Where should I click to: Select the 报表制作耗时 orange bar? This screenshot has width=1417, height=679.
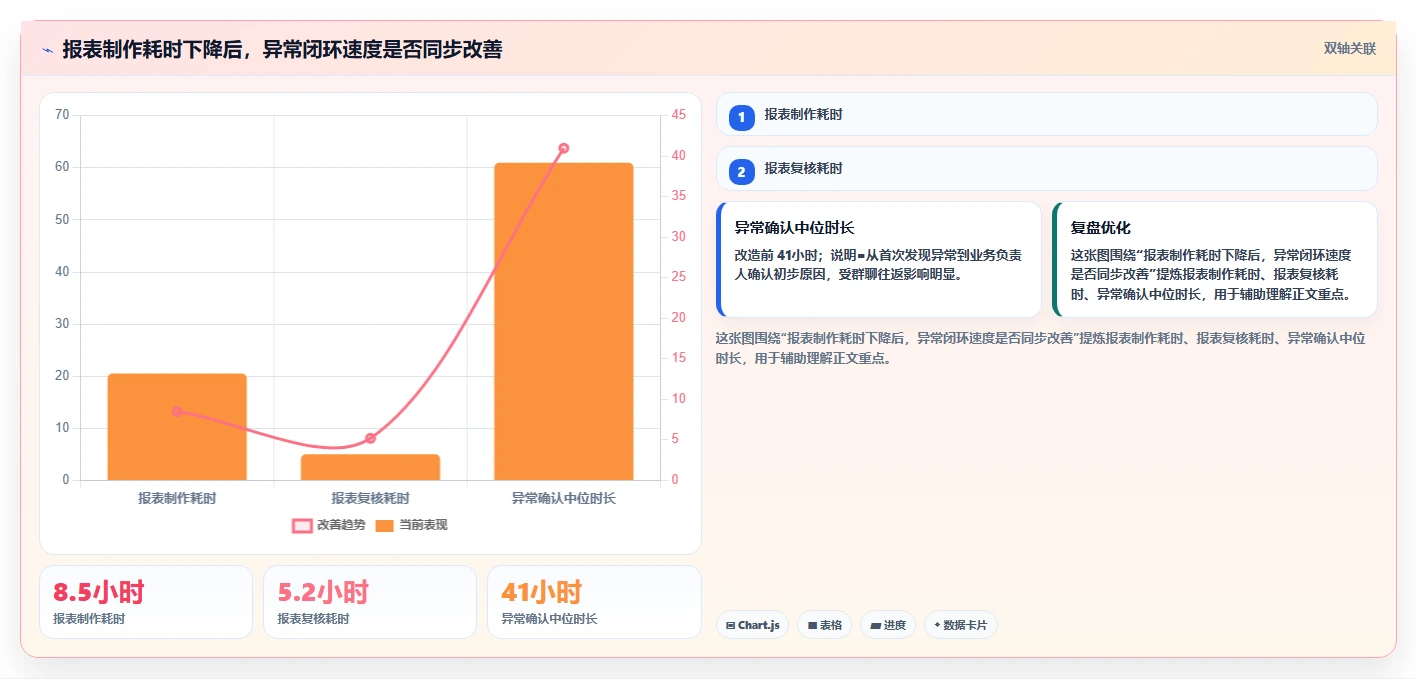pos(177,427)
